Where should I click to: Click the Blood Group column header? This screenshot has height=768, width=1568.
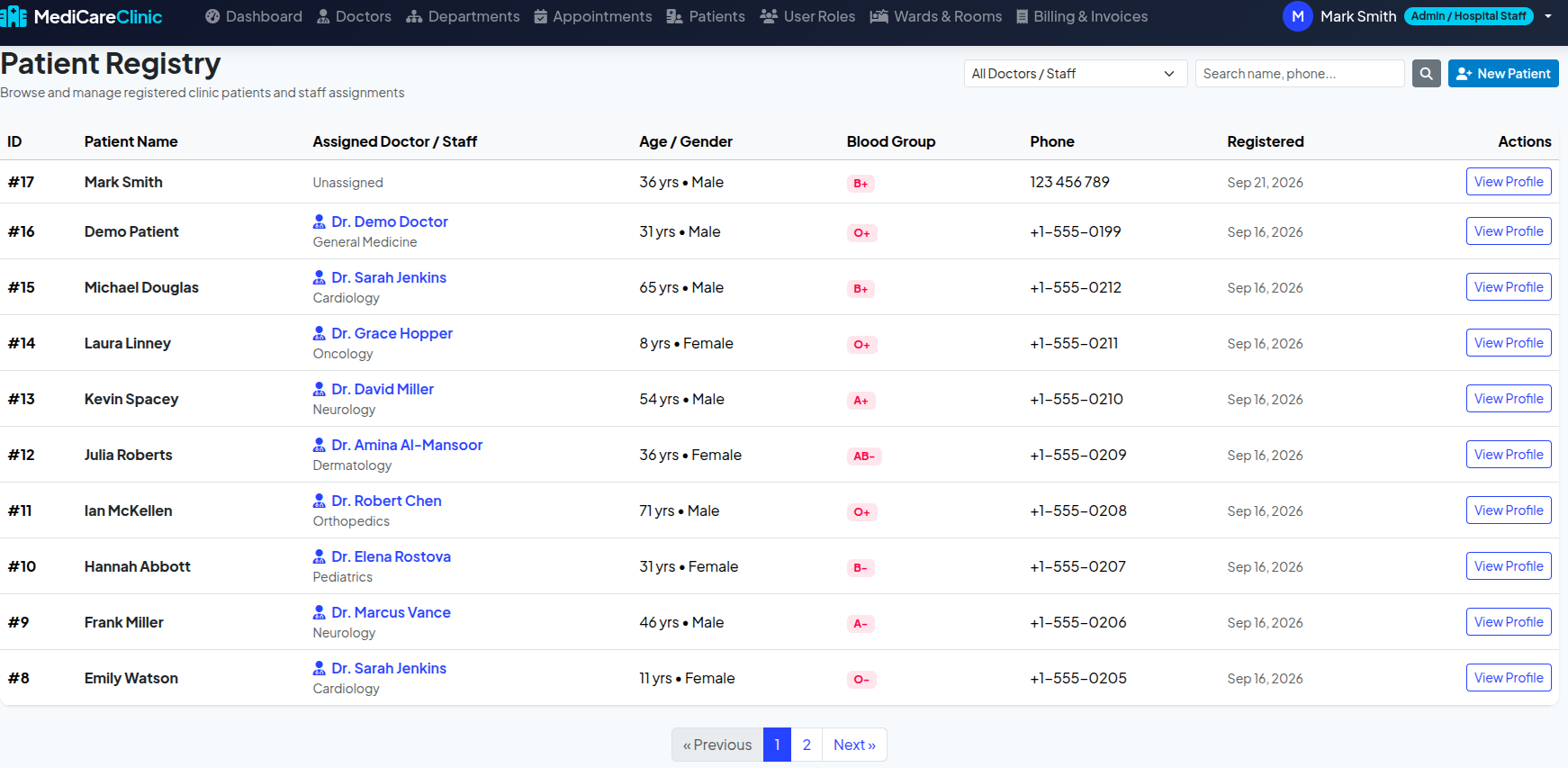(891, 141)
